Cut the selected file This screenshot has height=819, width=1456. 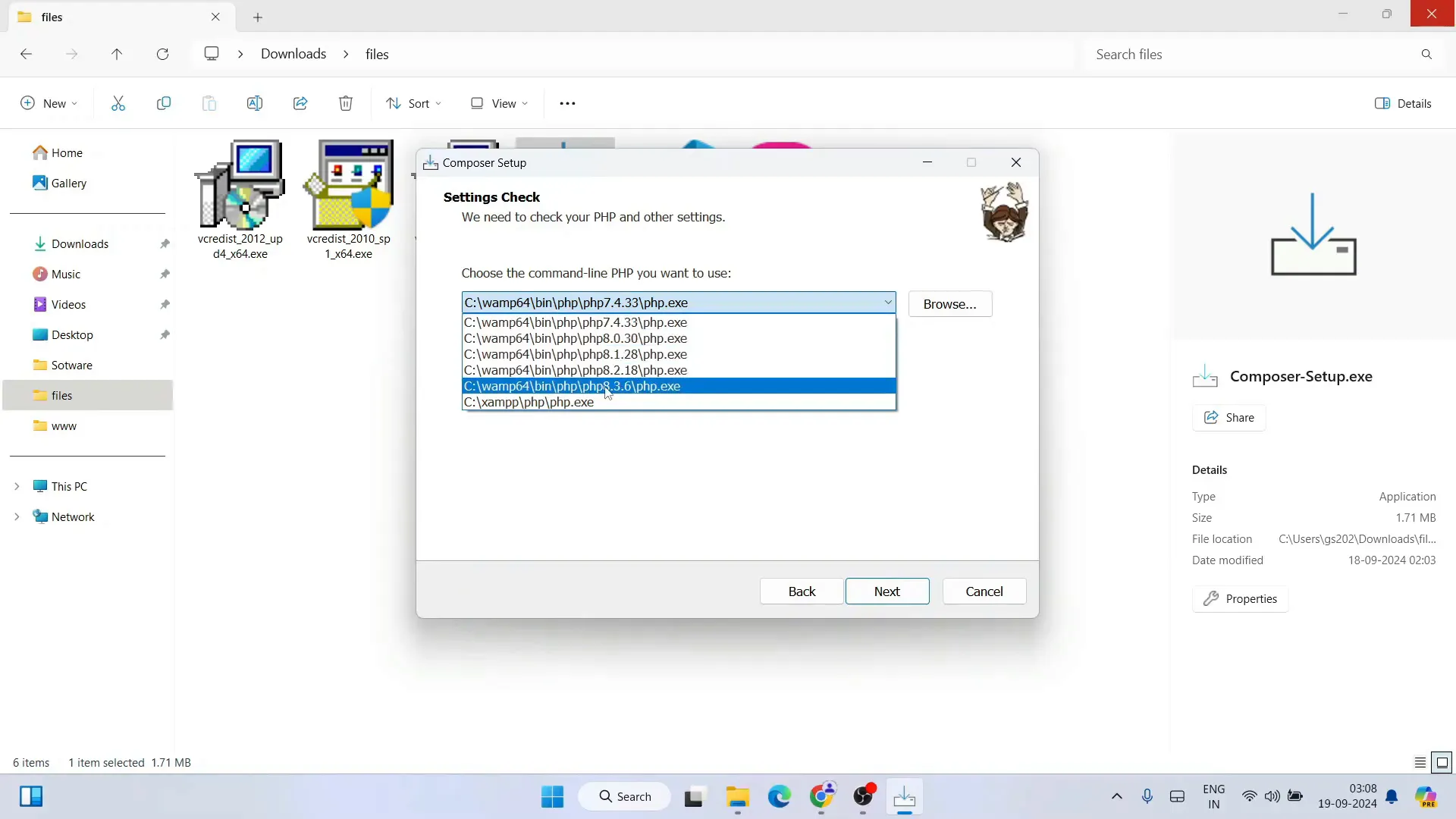[118, 103]
